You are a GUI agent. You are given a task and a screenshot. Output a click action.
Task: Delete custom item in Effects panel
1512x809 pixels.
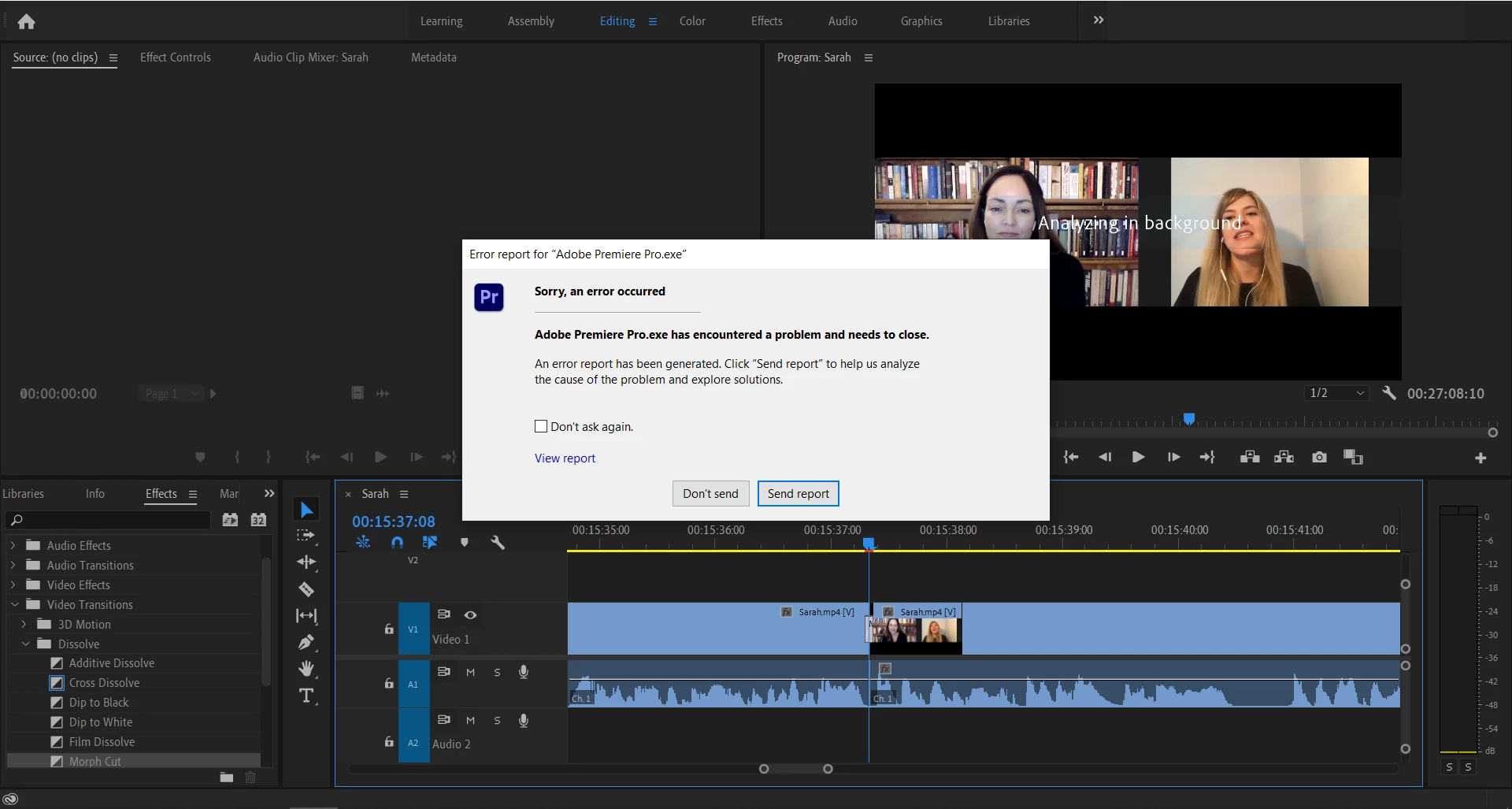point(250,777)
